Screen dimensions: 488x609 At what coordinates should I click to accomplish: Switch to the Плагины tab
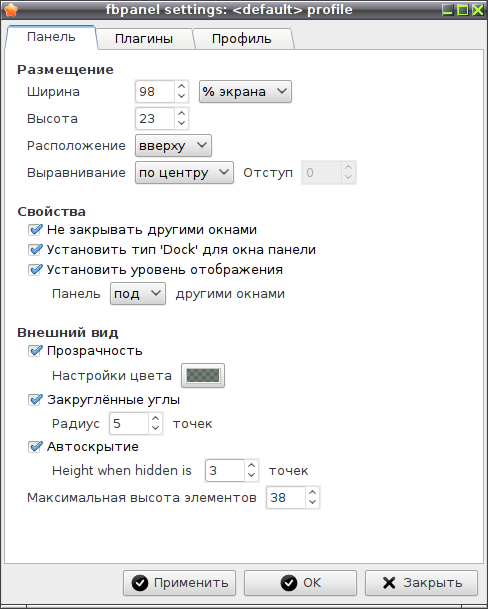point(144,39)
